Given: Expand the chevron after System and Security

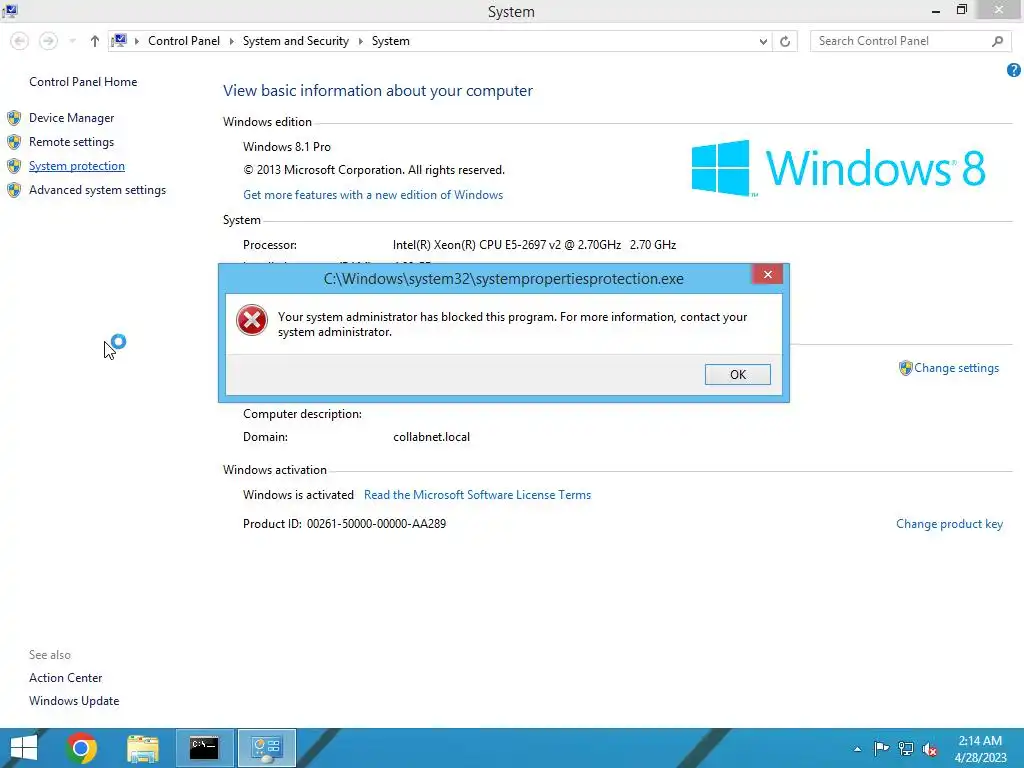Looking at the screenshot, I should (360, 41).
